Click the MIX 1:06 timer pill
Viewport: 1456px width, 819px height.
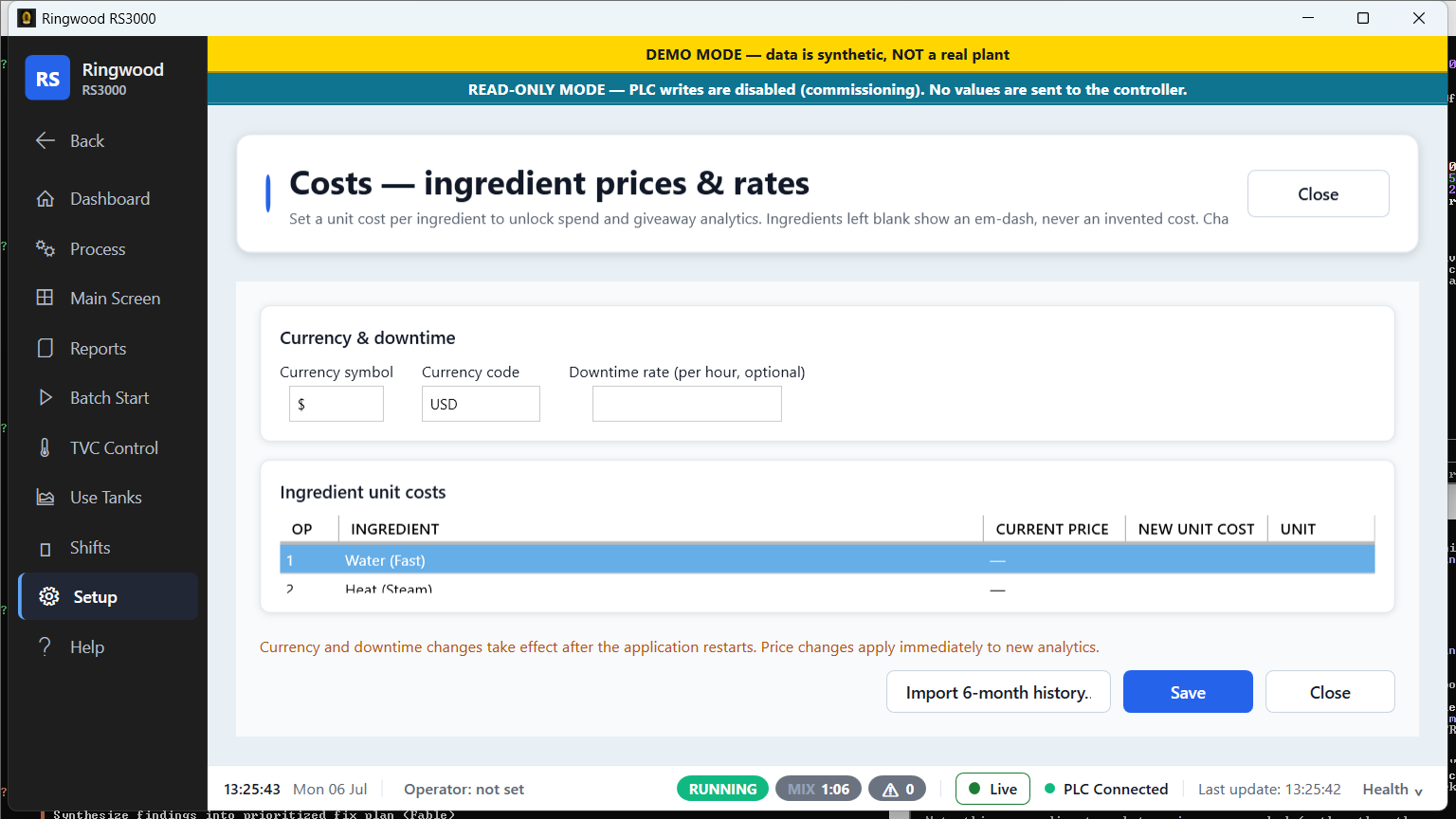click(x=819, y=789)
